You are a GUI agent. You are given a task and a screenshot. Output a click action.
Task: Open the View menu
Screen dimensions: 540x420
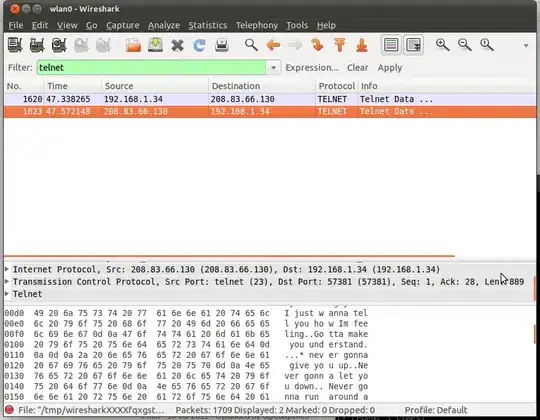tap(67, 25)
